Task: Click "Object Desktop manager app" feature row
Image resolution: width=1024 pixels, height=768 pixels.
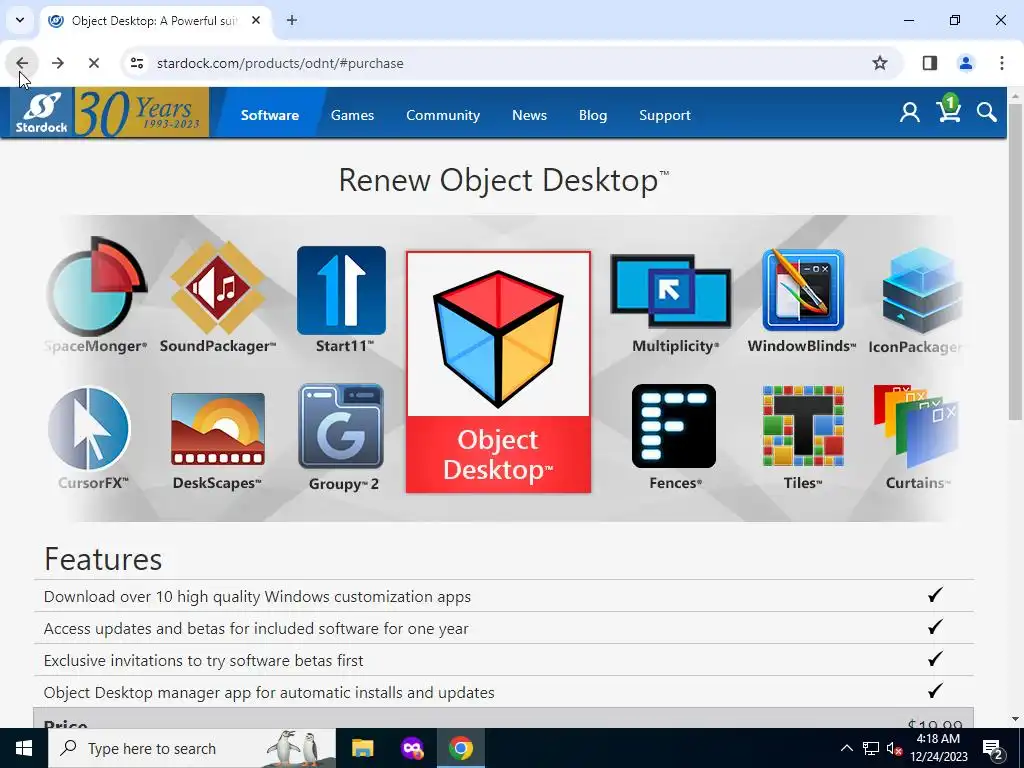Action: click(504, 692)
